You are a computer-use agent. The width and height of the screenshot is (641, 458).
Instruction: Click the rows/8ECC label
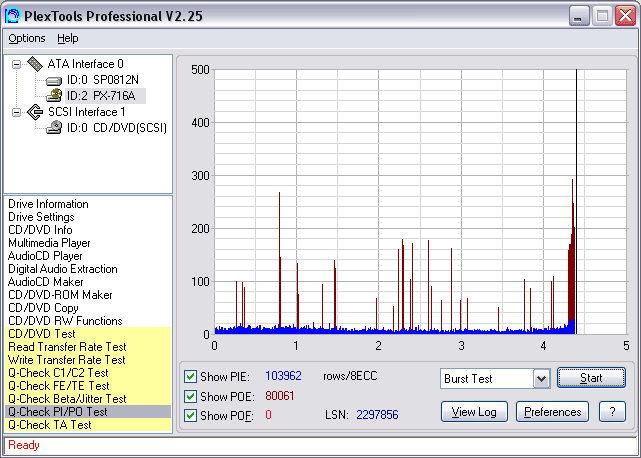[x=350, y=376]
